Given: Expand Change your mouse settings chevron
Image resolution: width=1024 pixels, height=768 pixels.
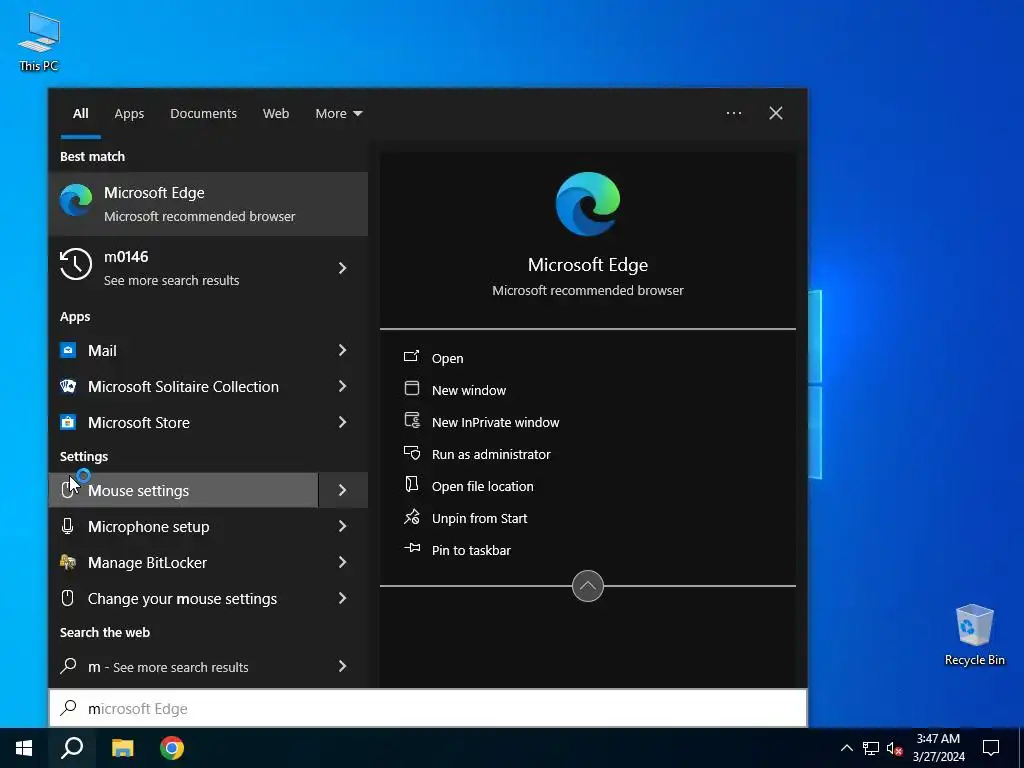Looking at the screenshot, I should tap(342, 598).
